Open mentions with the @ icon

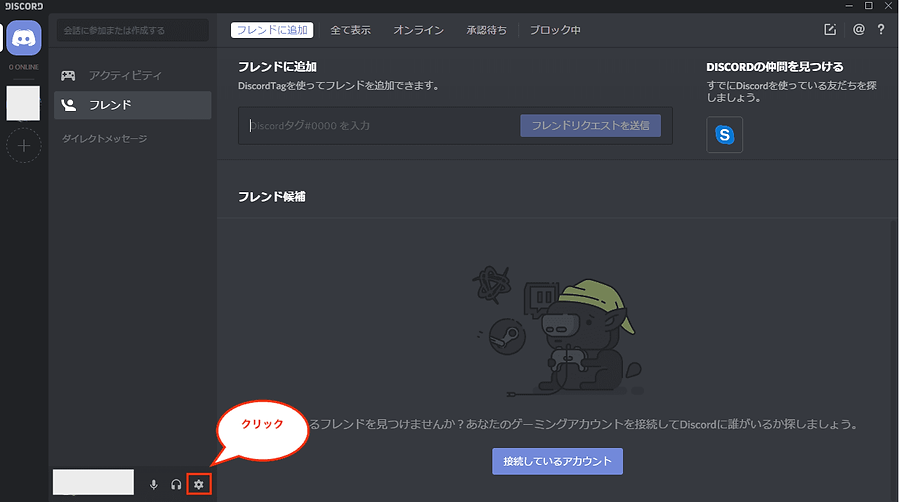point(858,29)
